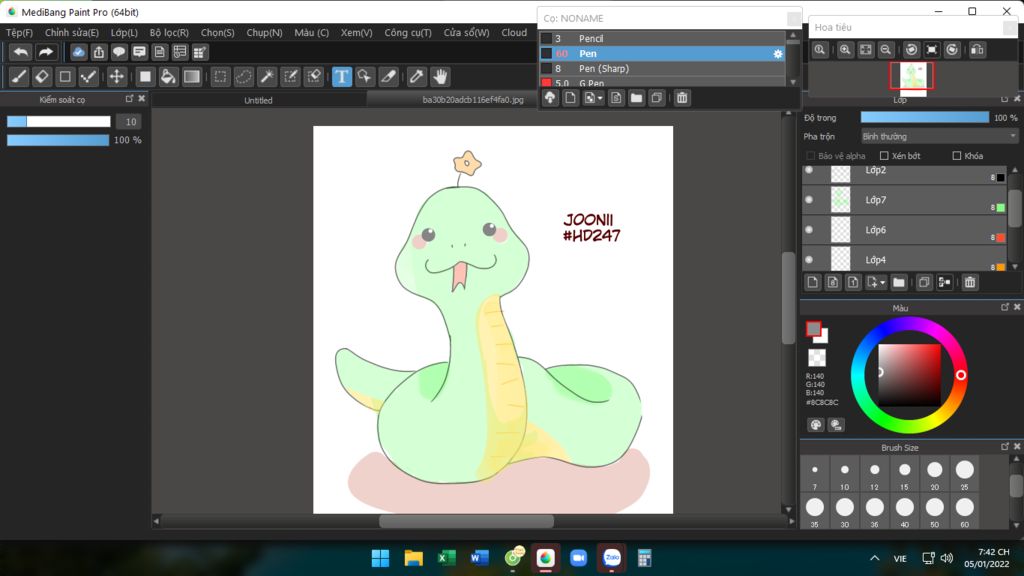
Task: Click the Navigator canvas thumbnail
Action: coord(912,76)
